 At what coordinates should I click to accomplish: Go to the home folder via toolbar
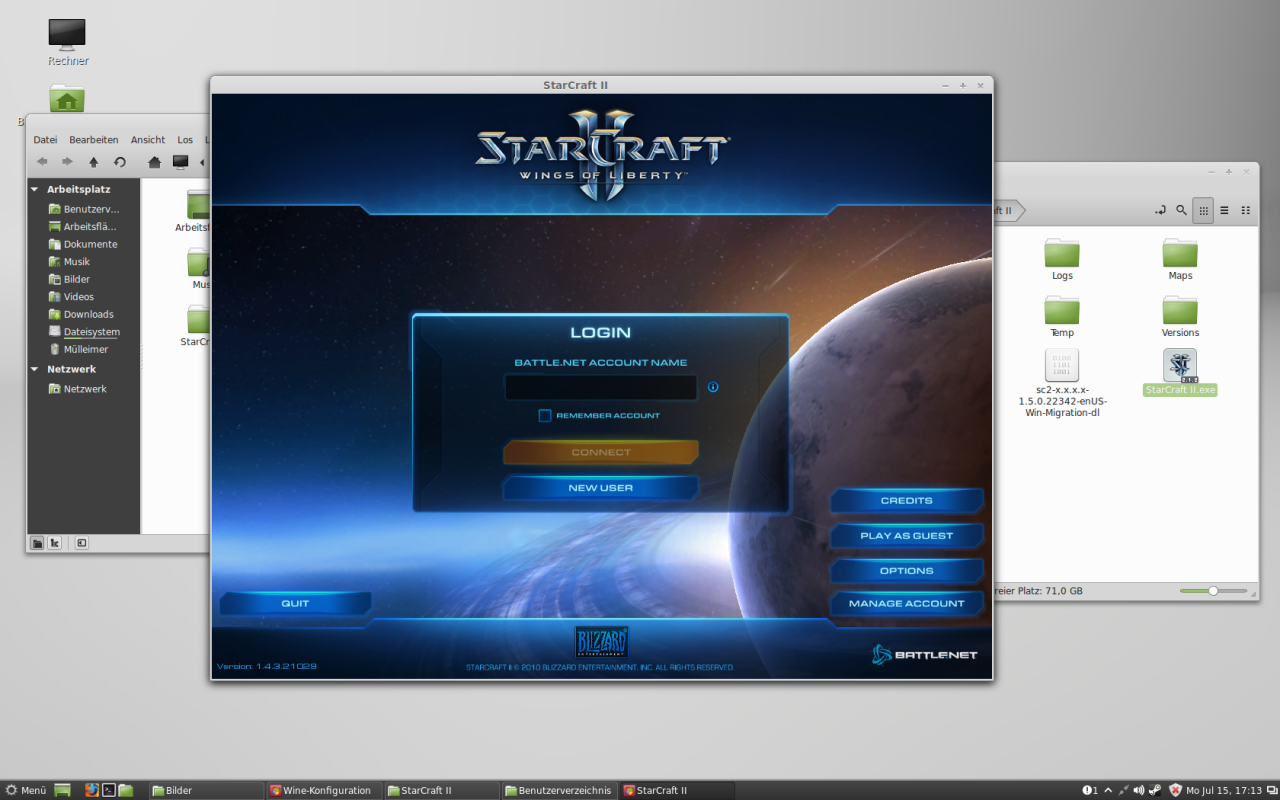click(155, 162)
